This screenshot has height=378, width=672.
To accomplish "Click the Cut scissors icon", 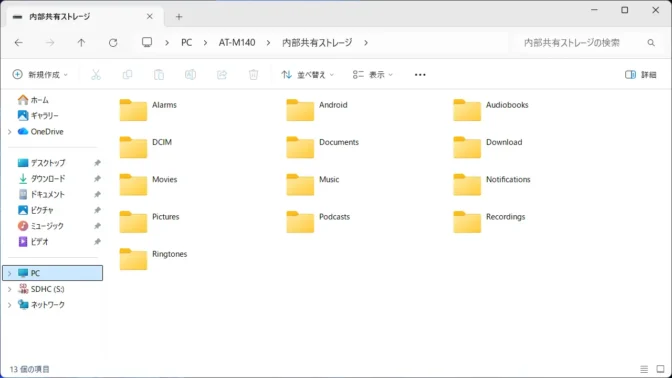I will pos(96,75).
